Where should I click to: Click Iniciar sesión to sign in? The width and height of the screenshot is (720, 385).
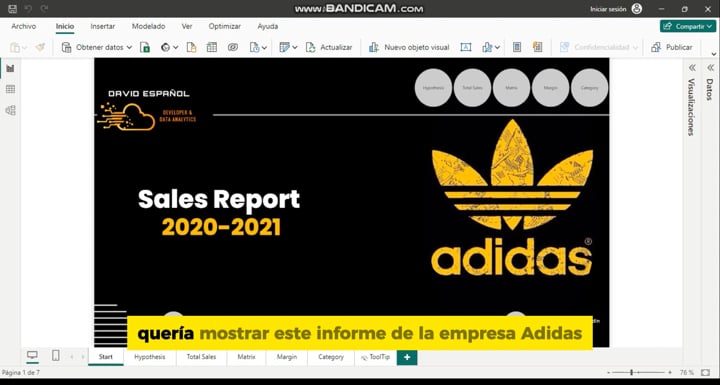(608, 9)
